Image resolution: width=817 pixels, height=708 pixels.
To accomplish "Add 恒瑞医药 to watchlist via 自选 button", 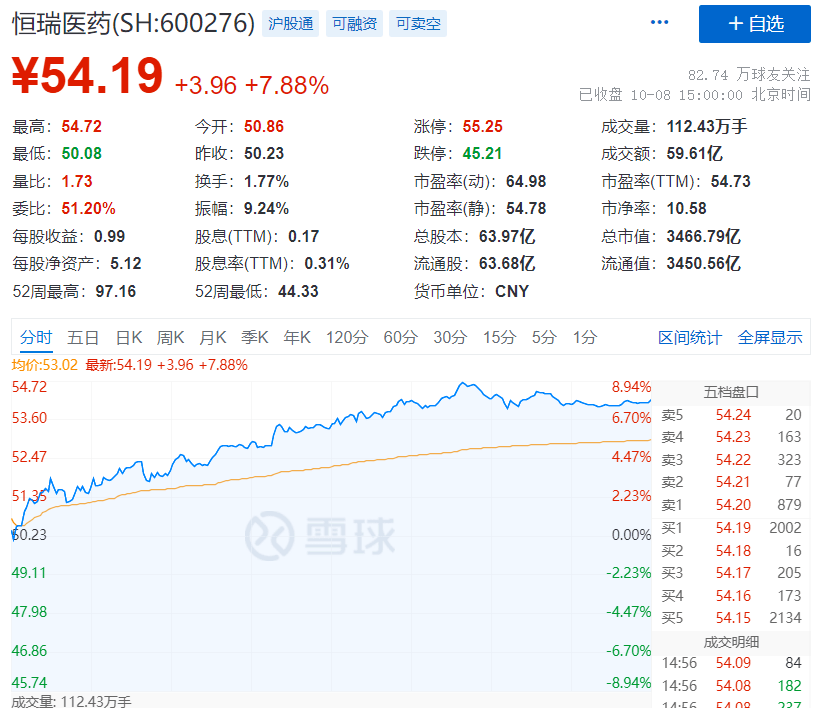I will pos(756,24).
